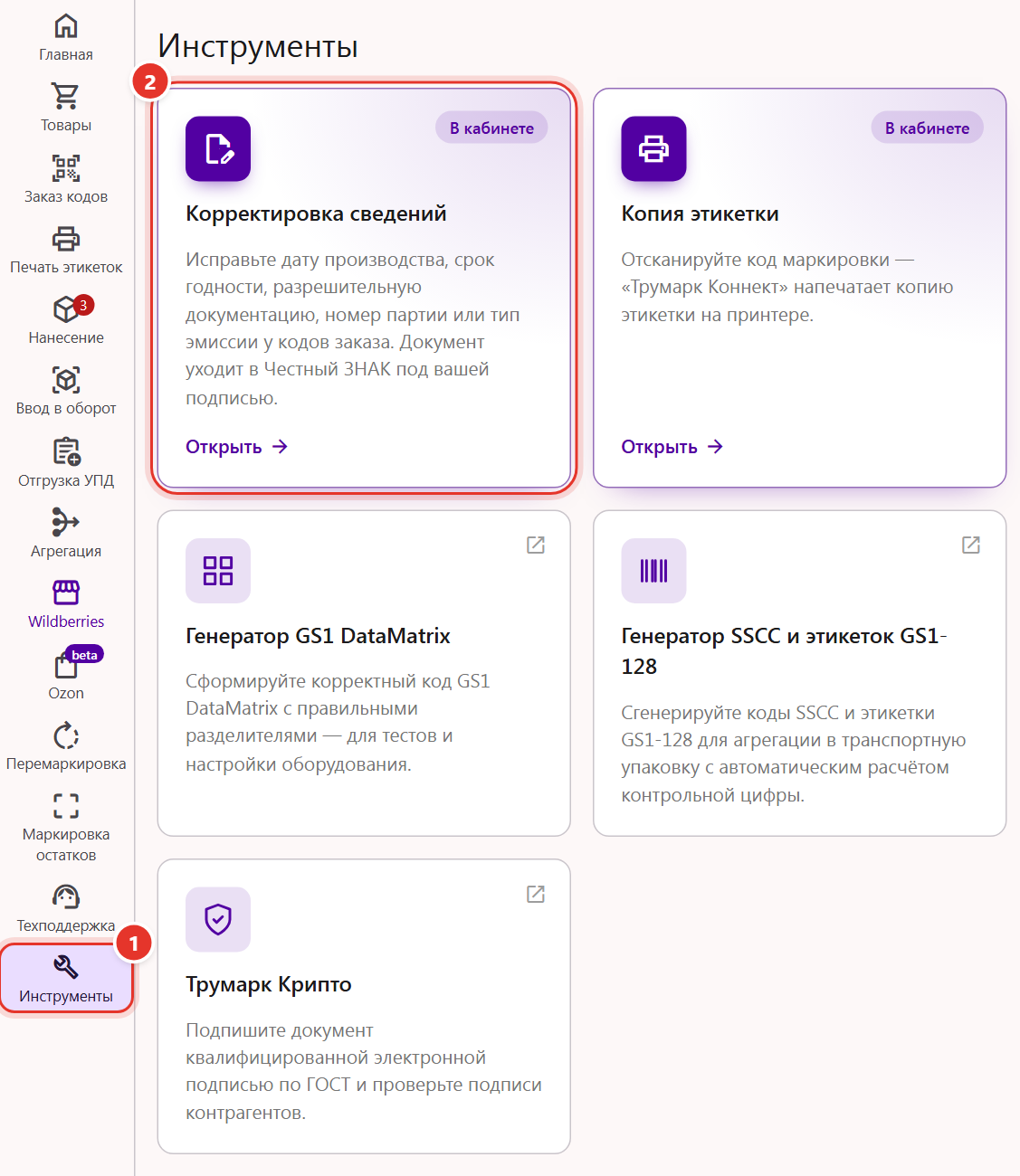The height and width of the screenshot is (1176, 1020).
Task: Select Заказ кодов menu label
Action: [66, 196]
